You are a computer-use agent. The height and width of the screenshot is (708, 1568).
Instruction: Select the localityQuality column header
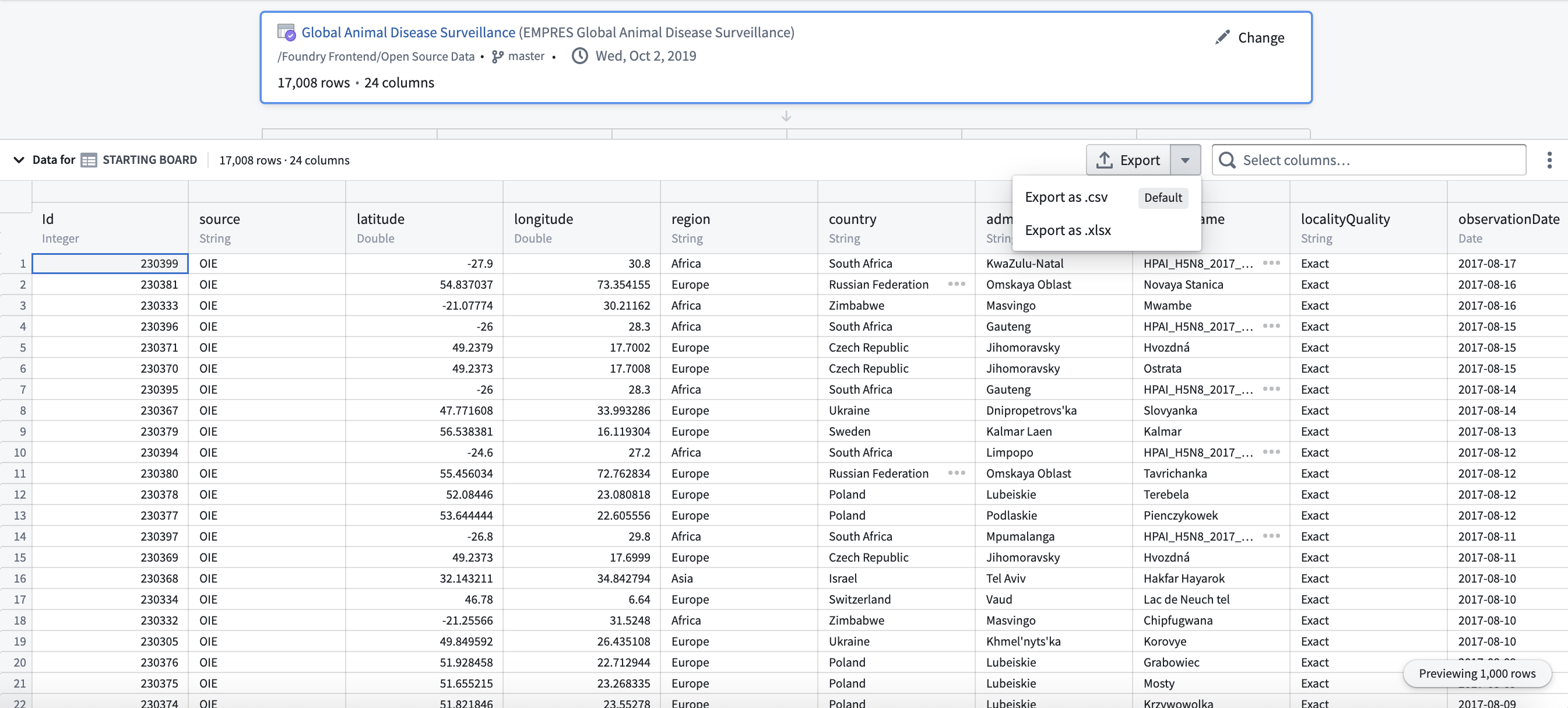point(1368,227)
